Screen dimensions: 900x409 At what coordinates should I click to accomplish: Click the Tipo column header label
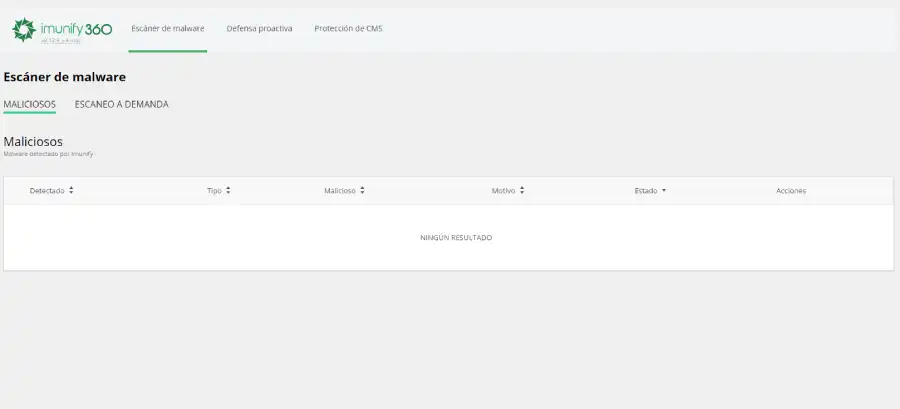214,190
